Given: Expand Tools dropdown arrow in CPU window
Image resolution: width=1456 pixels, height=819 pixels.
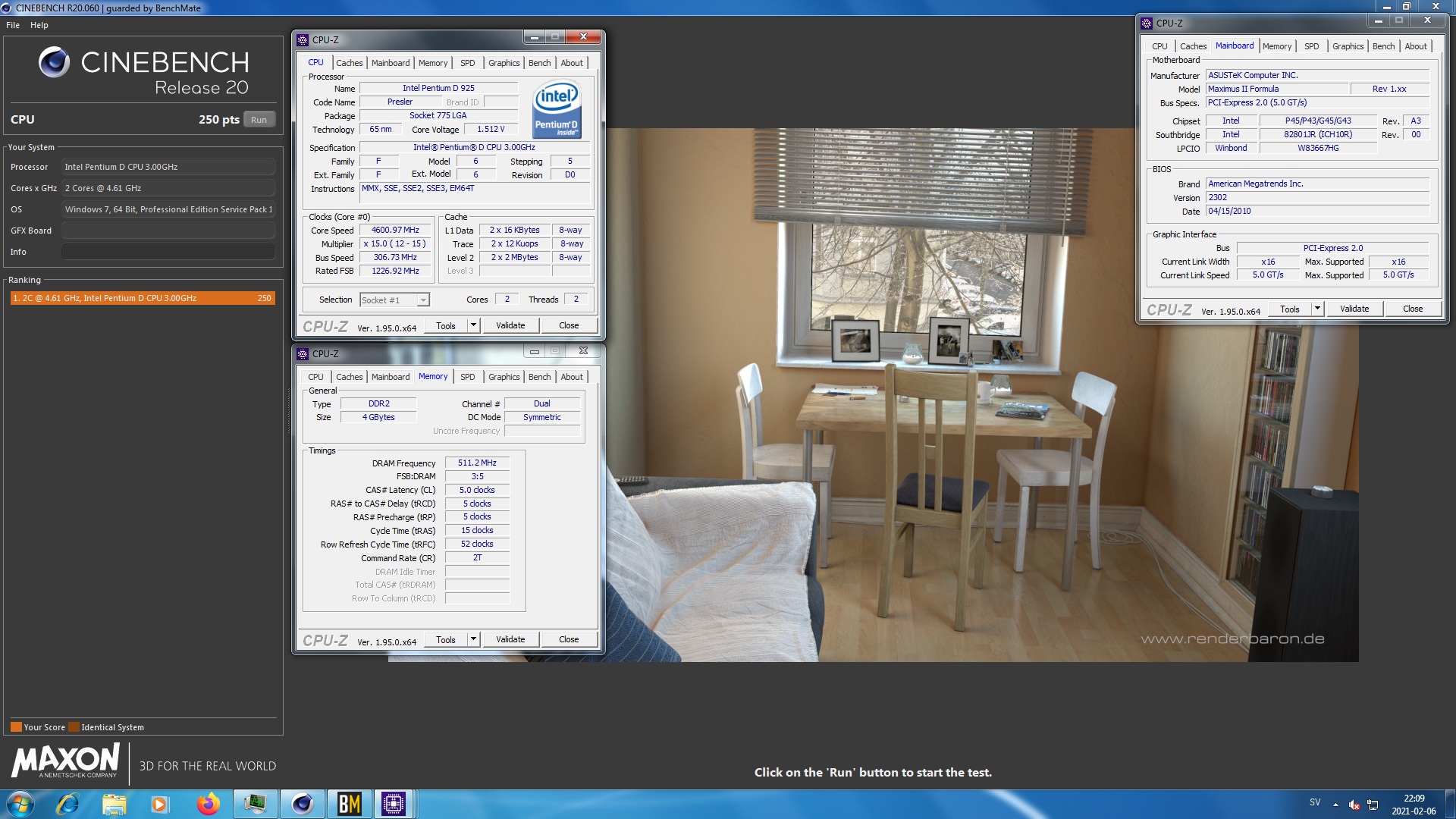Looking at the screenshot, I should pos(473,325).
